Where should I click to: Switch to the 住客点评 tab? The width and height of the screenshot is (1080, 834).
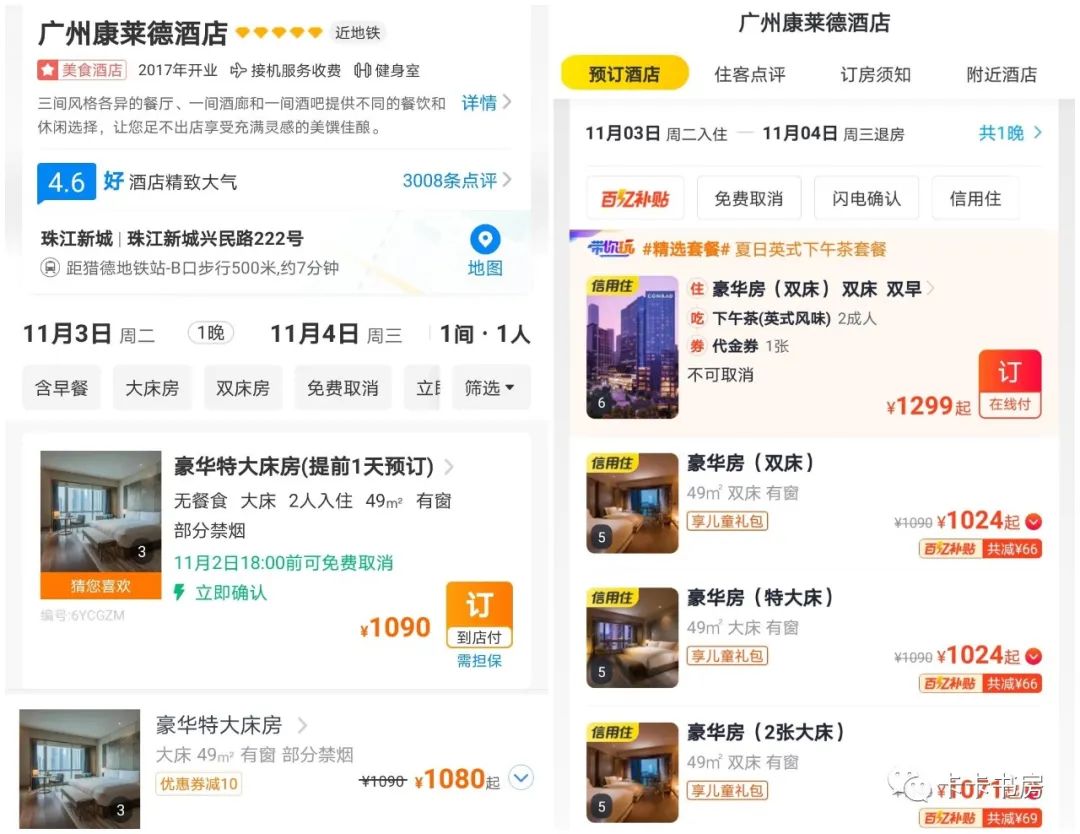click(x=749, y=74)
